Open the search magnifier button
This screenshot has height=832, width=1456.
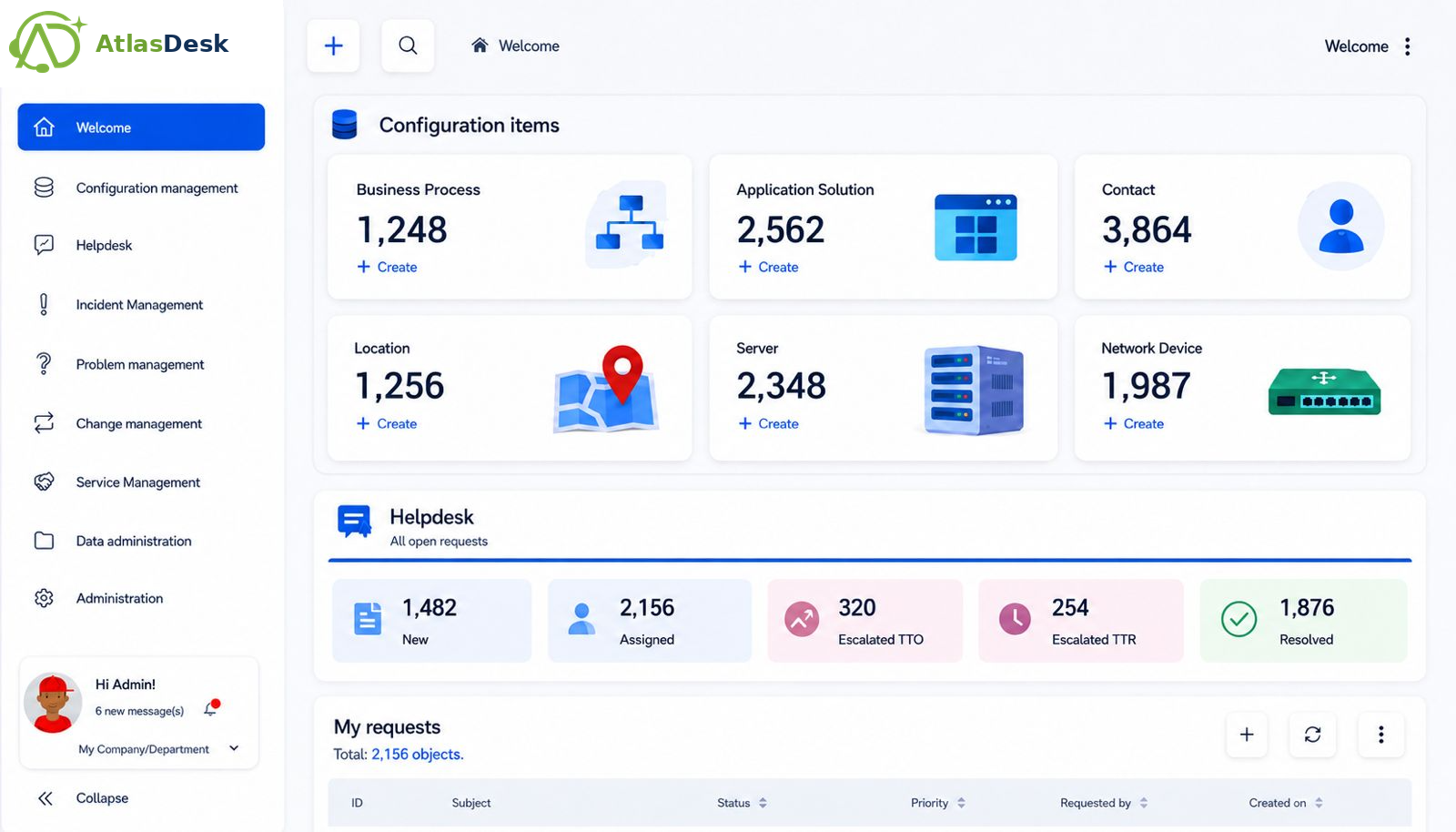pyautogui.click(x=408, y=46)
